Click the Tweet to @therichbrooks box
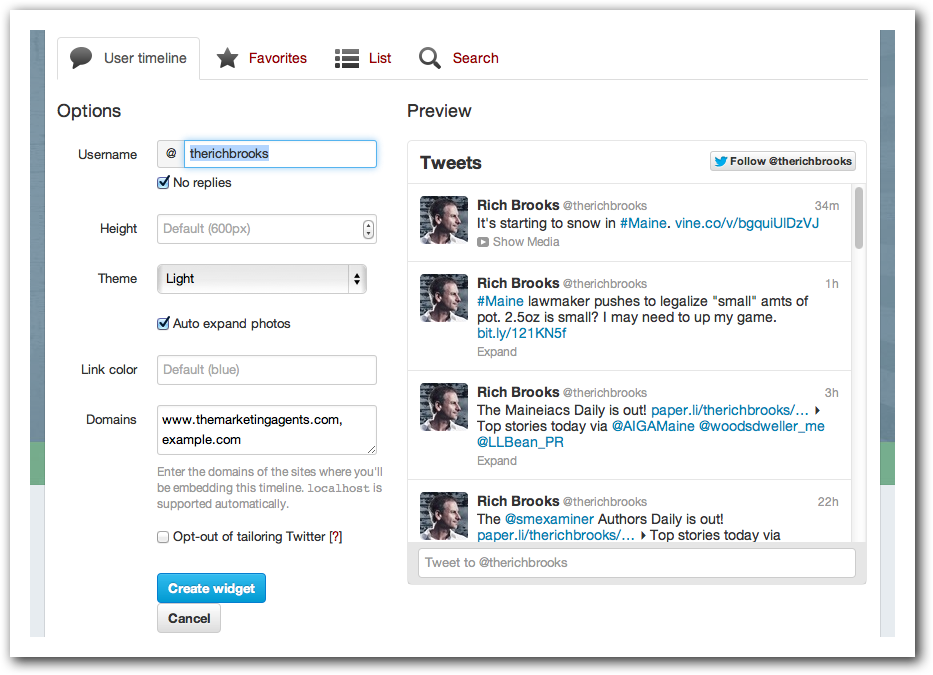This screenshot has height=675, width=933. pyautogui.click(x=637, y=562)
